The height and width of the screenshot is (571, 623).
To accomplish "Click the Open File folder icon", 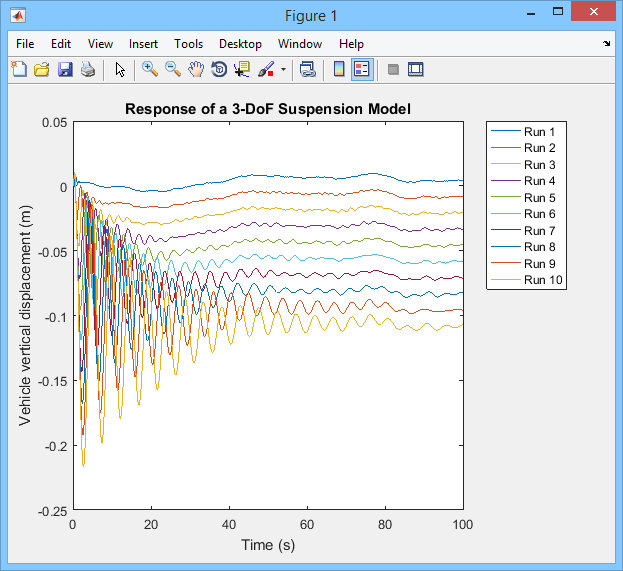I will coord(41,69).
